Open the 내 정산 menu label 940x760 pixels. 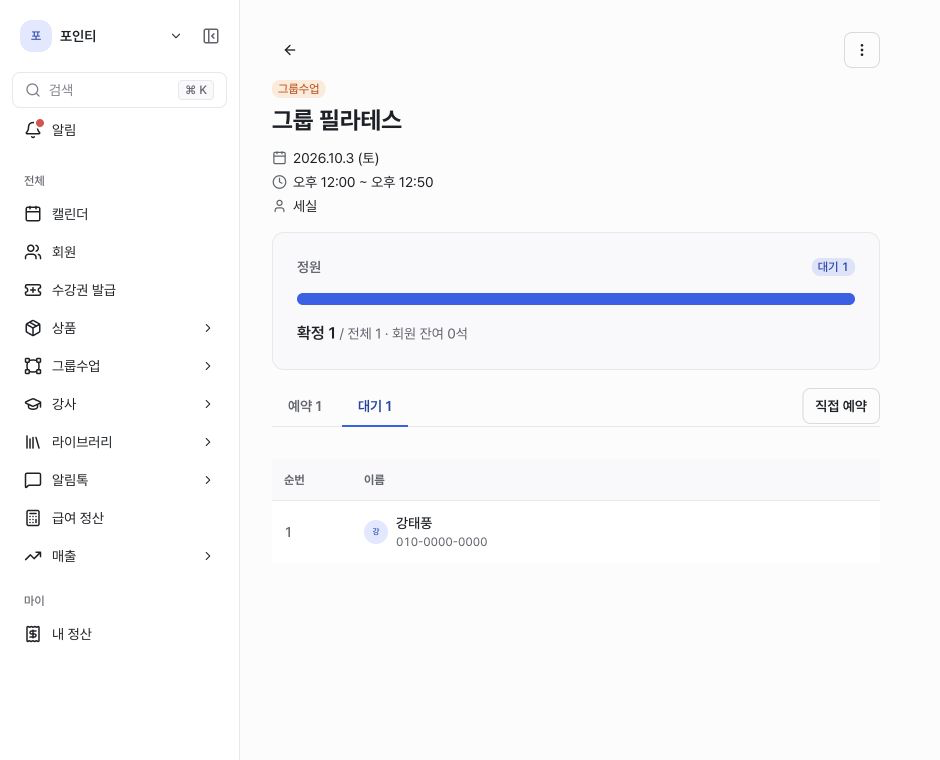coord(72,634)
